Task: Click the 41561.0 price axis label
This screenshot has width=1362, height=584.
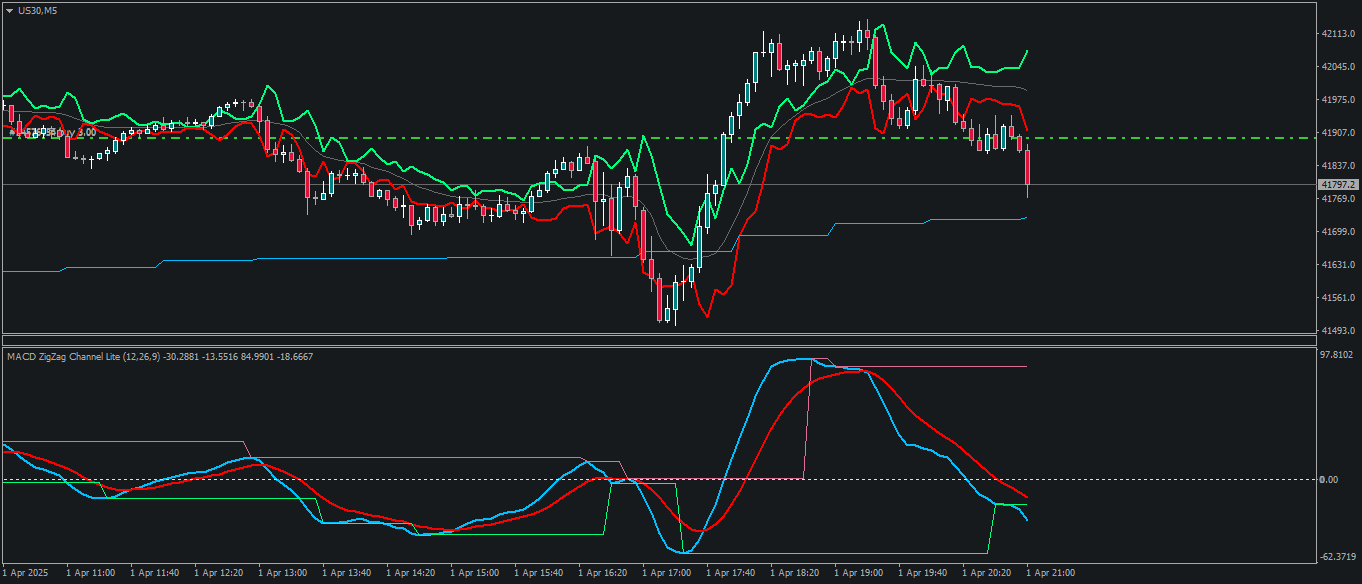Action: pyautogui.click(x=1337, y=298)
